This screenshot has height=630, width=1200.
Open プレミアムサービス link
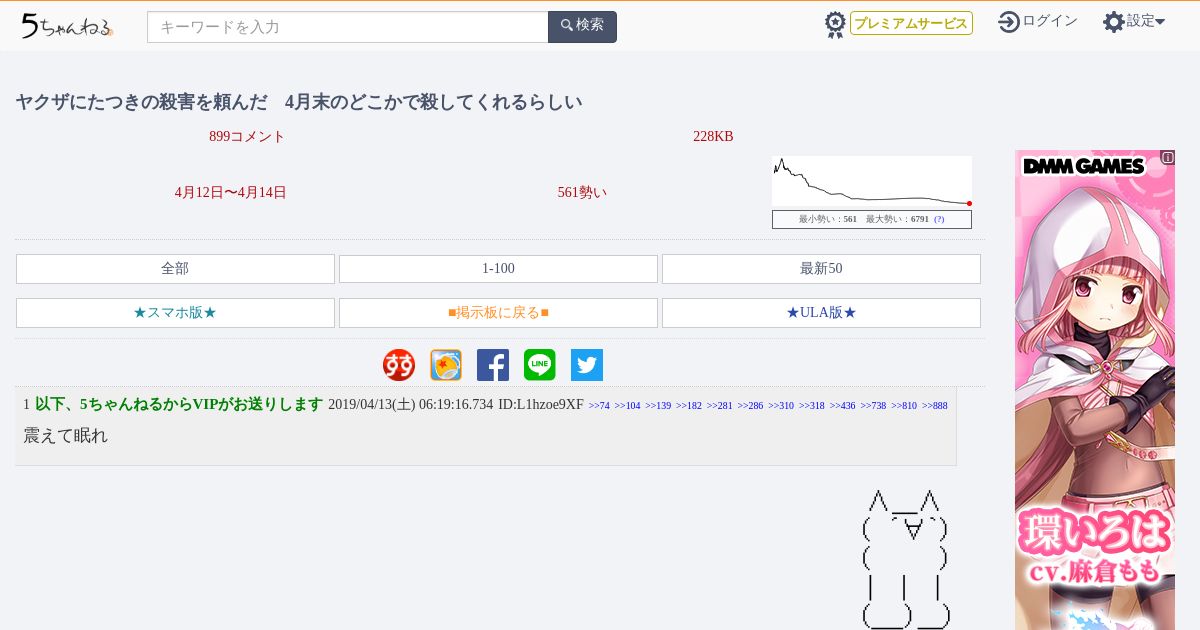pyautogui.click(x=911, y=23)
